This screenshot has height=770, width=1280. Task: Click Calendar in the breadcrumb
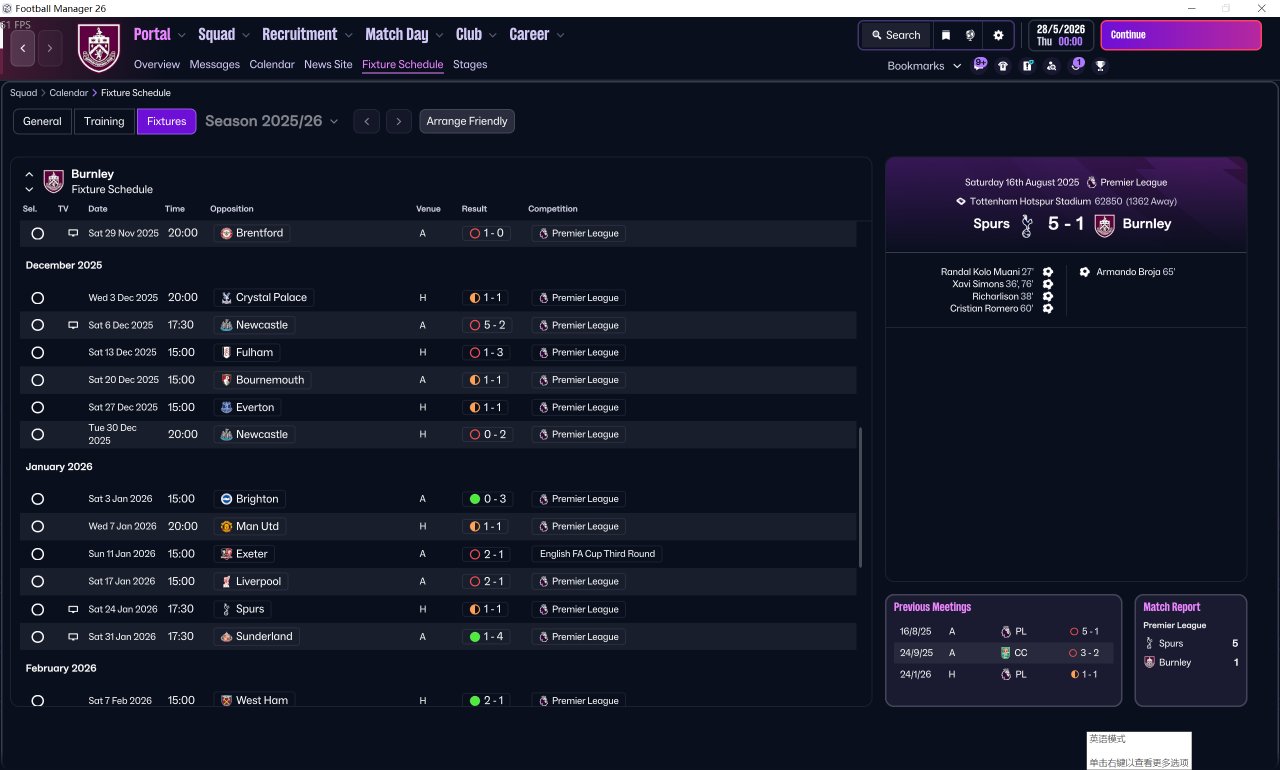pyautogui.click(x=69, y=93)
